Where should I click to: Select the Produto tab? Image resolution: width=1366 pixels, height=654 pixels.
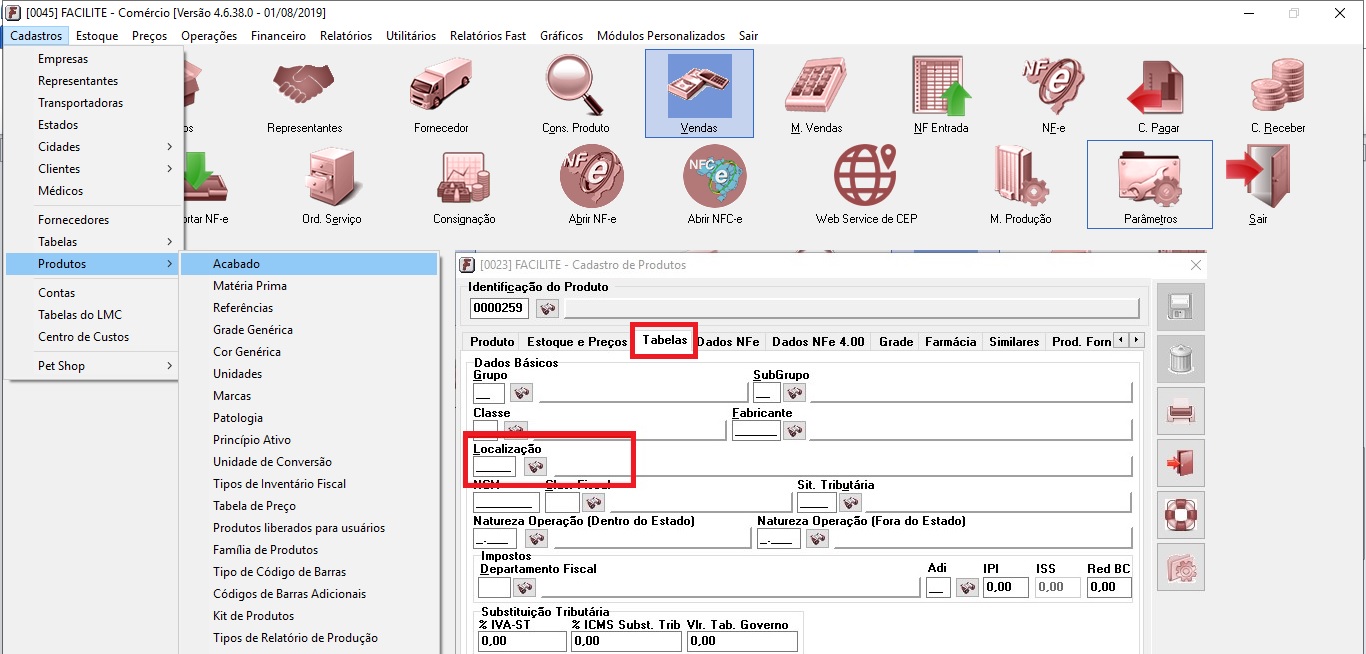click(x=492, y=342)
